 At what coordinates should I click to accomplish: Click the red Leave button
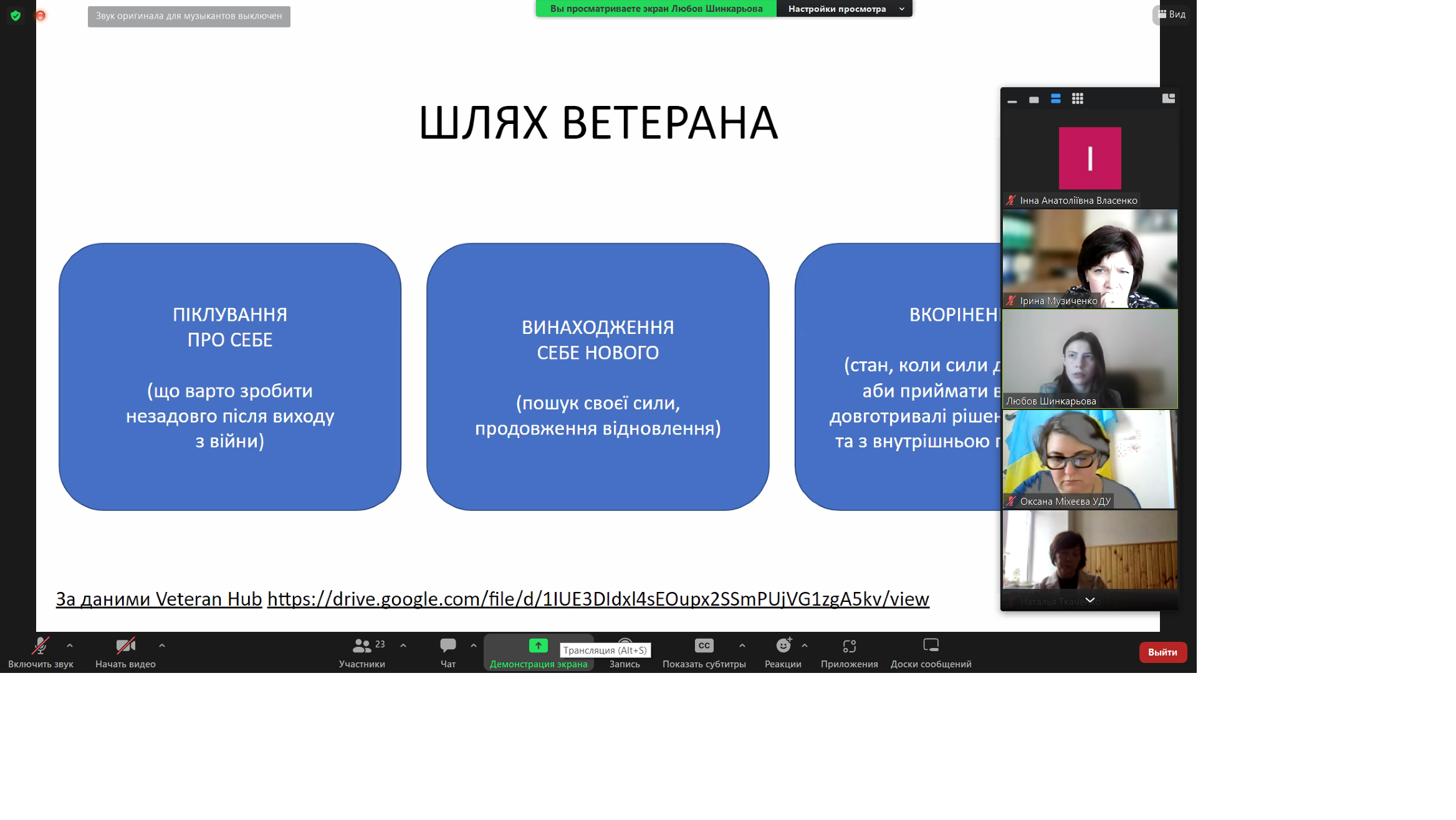coord(1162,652)
